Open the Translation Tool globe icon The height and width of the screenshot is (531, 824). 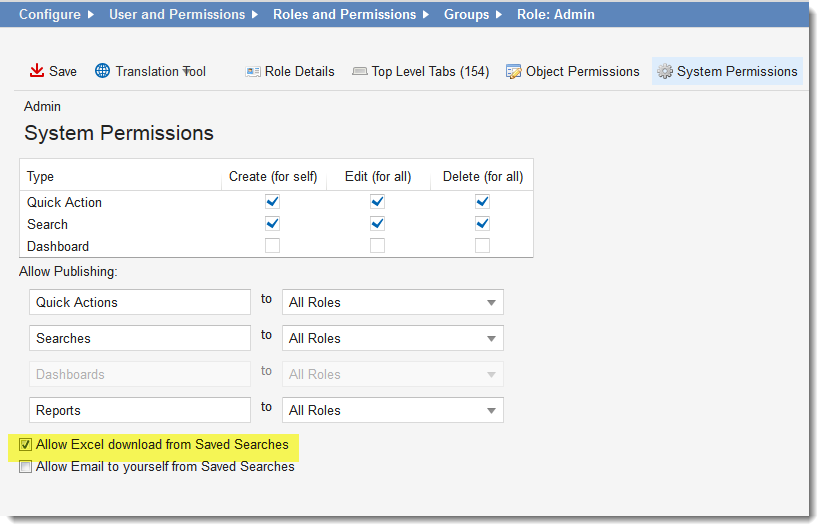point(102,71)
